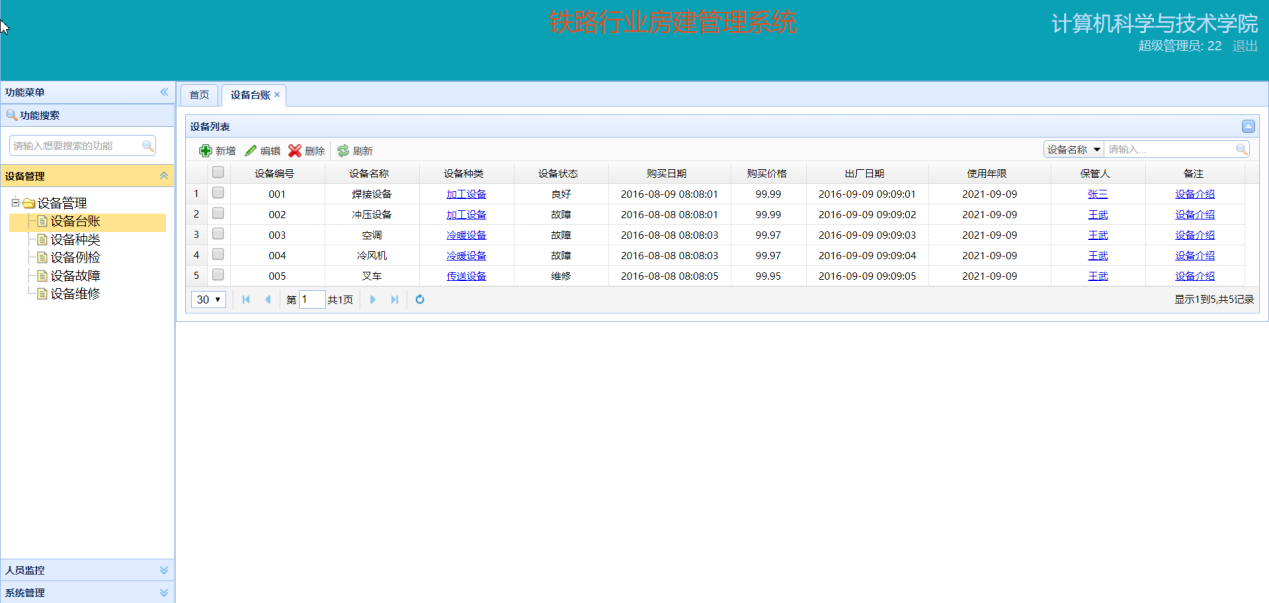Image resolution: width=1269 pixels, height=603 pixels.
Task: Click the search magnifier in 功能搜索 box
Action: point(147,146)
